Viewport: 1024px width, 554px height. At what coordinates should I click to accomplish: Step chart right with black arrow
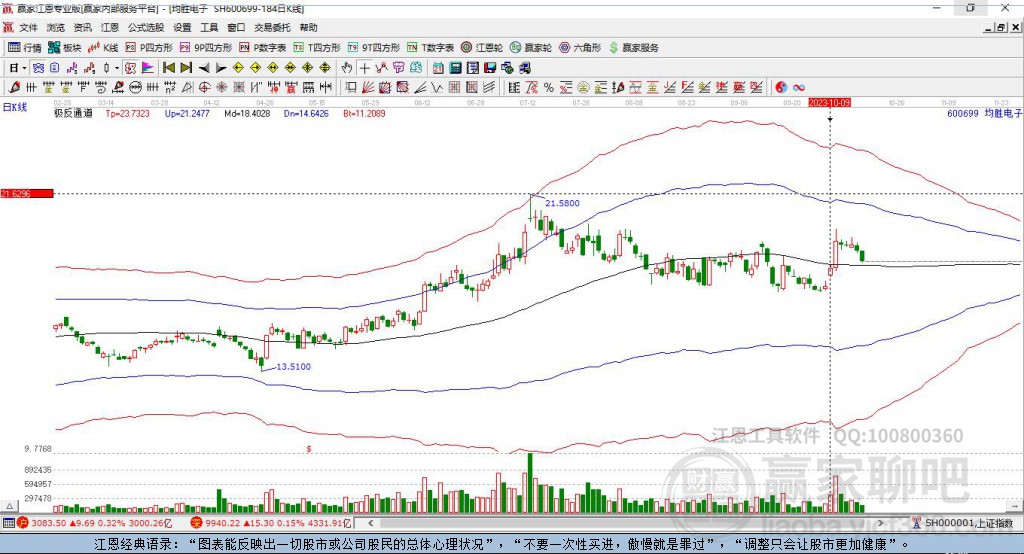pos(221,68)
